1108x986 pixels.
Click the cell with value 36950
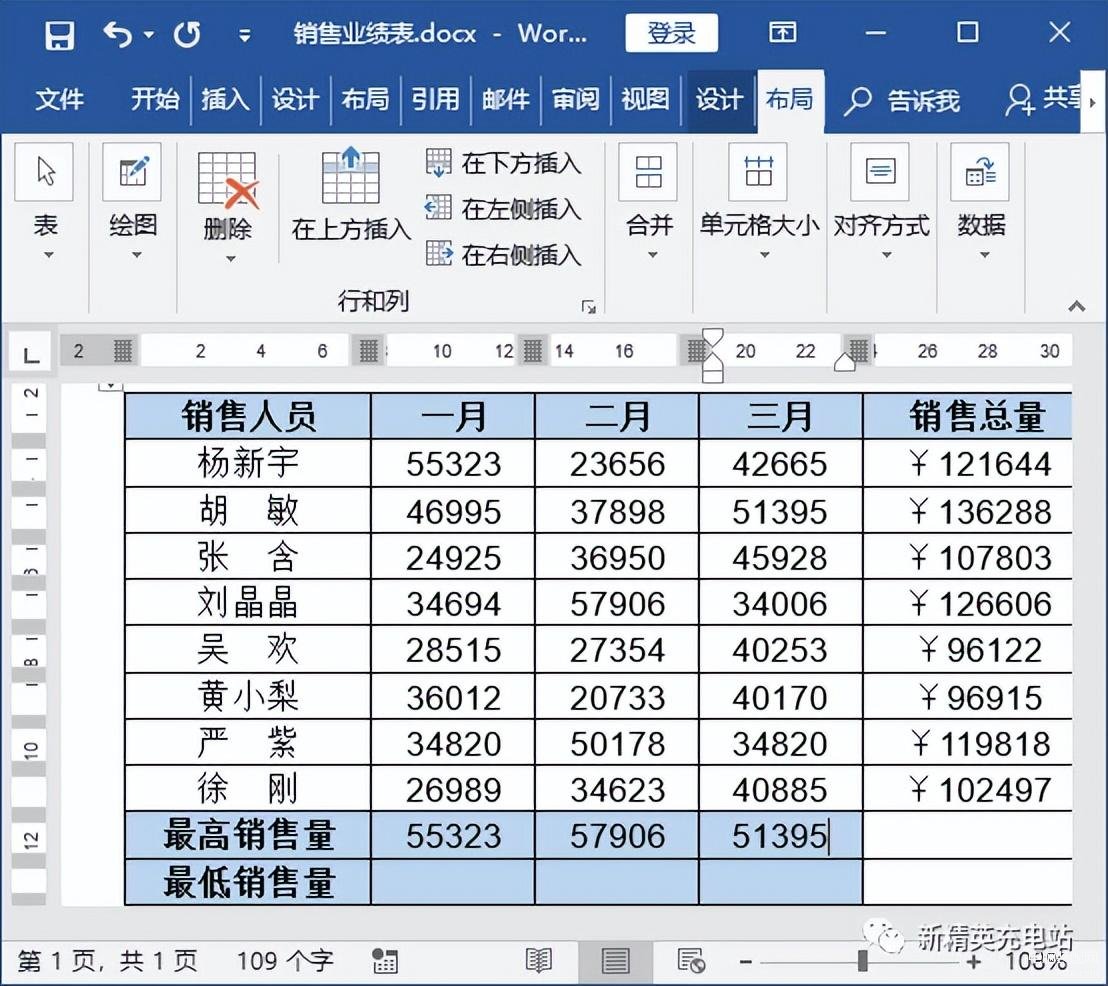617,557
